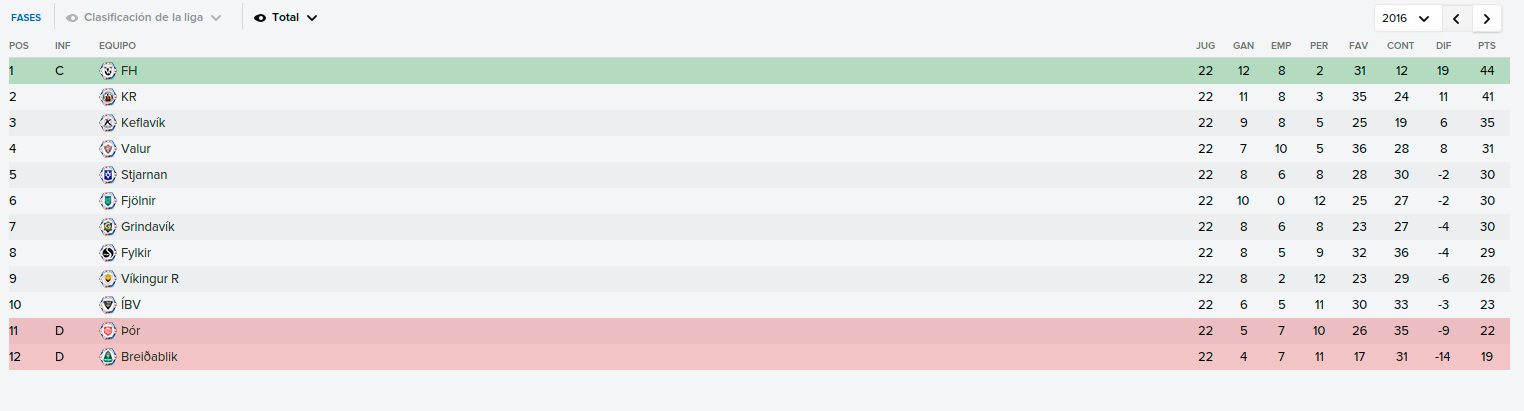Toggle eye icon next to Clasificación de la liga

click(x=72, y=18)
